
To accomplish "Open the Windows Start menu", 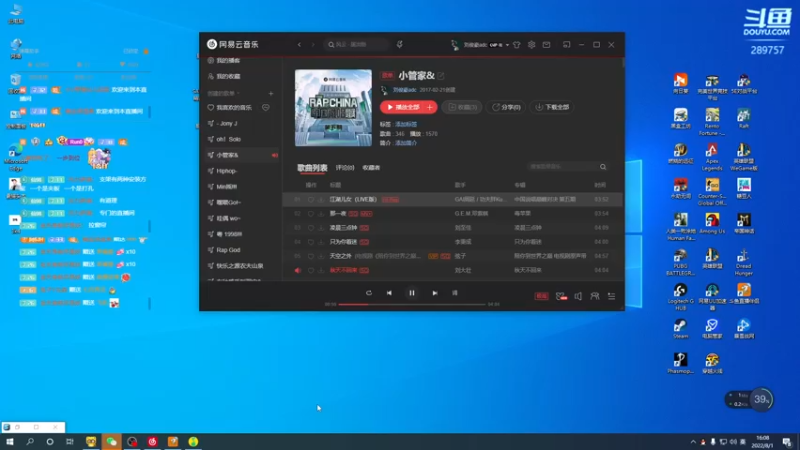I will click(x=10, y=441).
